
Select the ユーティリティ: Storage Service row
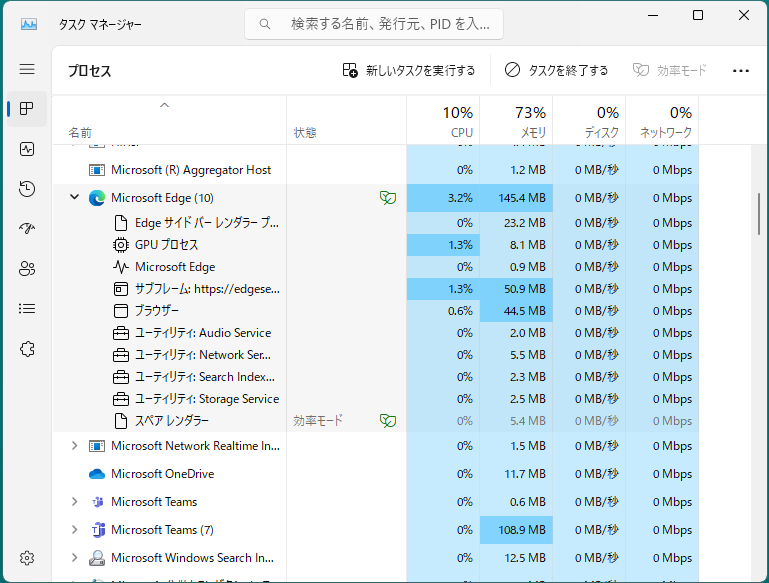pyautogui.click(x=376, y=399)
